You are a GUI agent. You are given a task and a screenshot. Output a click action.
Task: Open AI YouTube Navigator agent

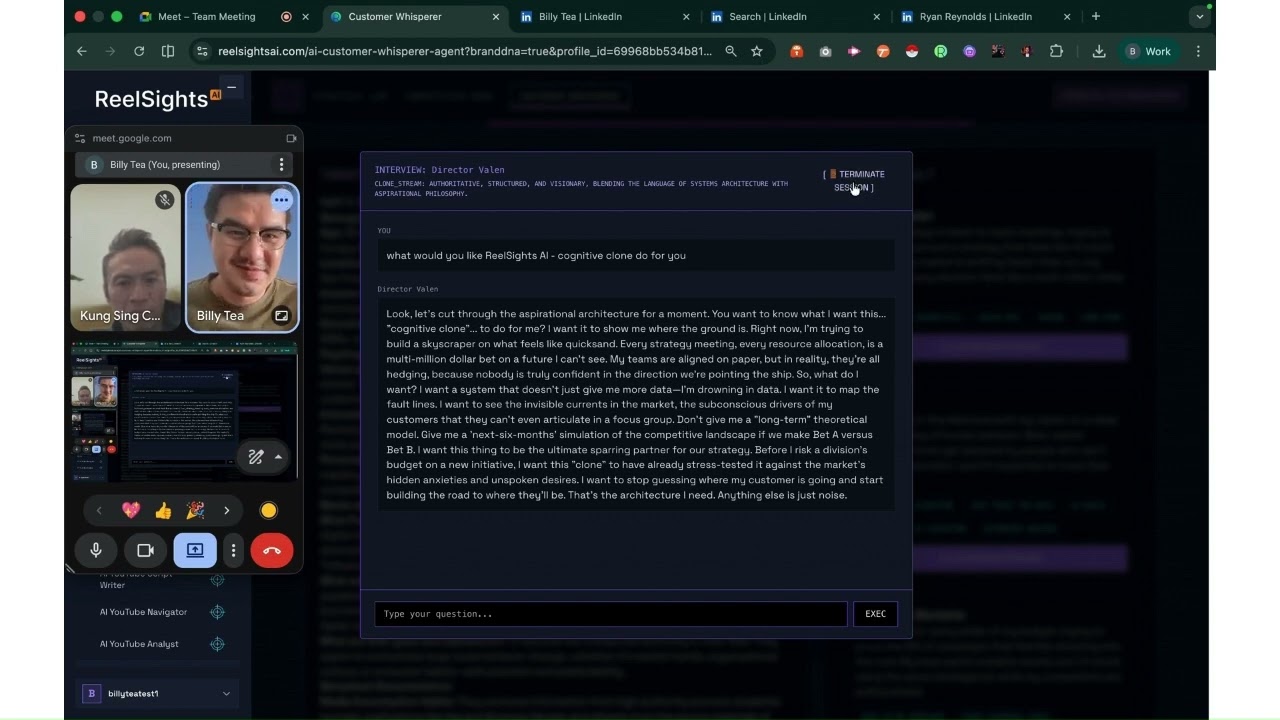(143, 612)
